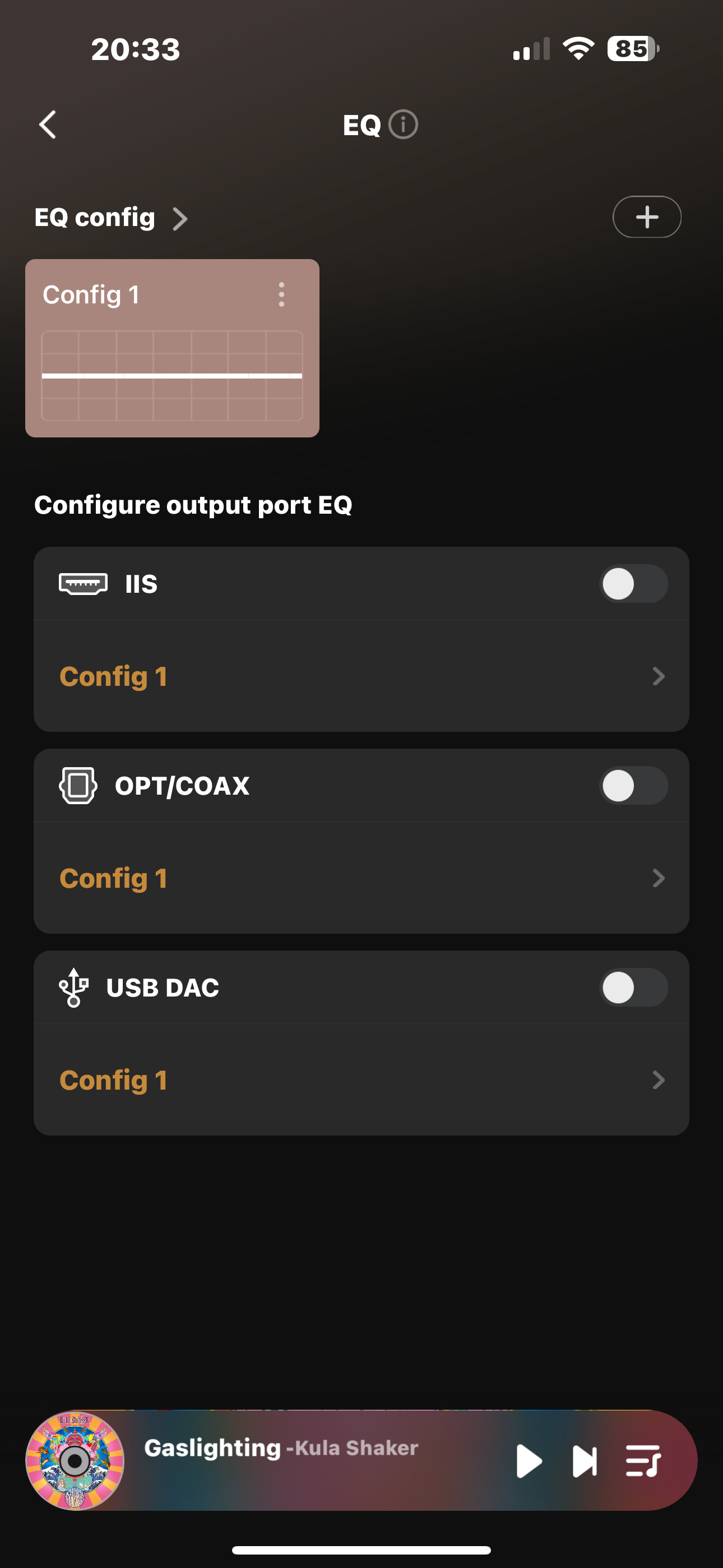Screen dimensions: 723x1568
Task: Open the playback queue icon
Action: tap(643, 1461)
